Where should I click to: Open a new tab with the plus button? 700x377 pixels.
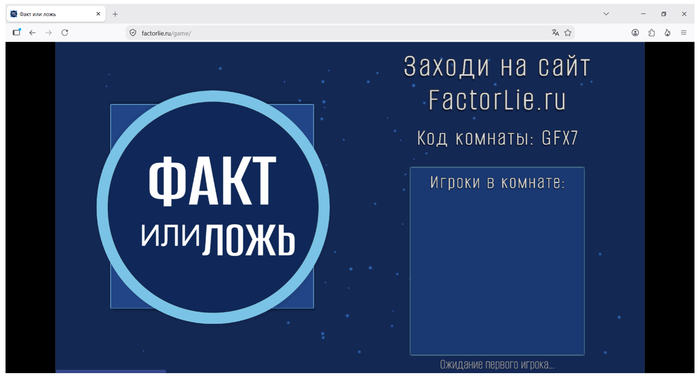click(x=115, y=14)
